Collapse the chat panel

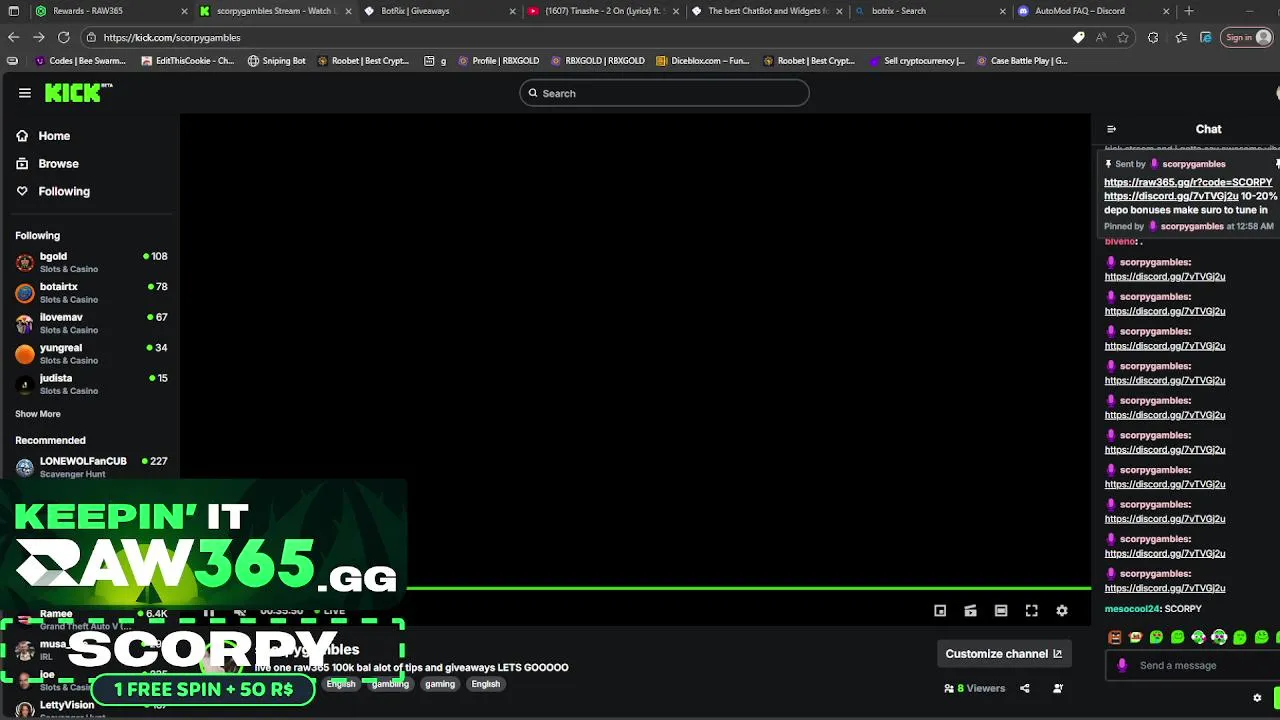(1111, 129)
